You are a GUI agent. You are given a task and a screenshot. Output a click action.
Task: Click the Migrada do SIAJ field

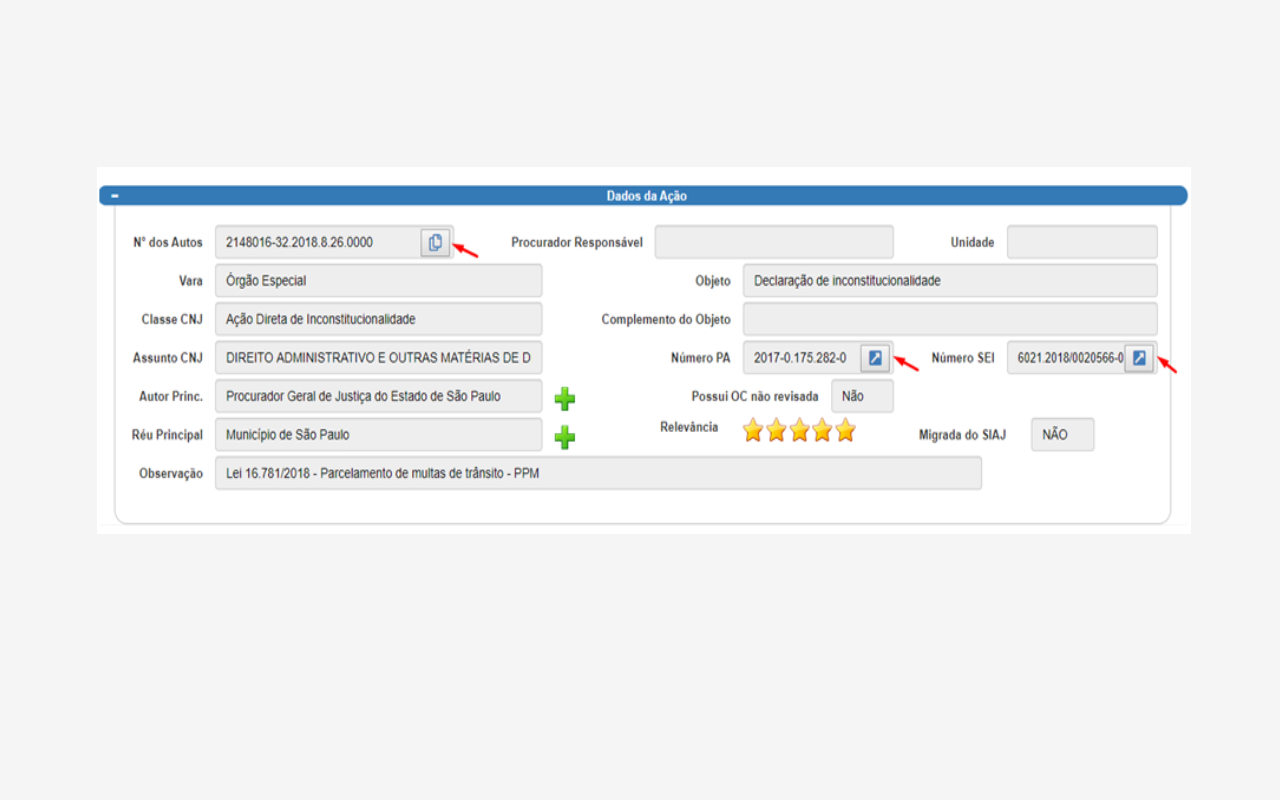coord(1062,435)
